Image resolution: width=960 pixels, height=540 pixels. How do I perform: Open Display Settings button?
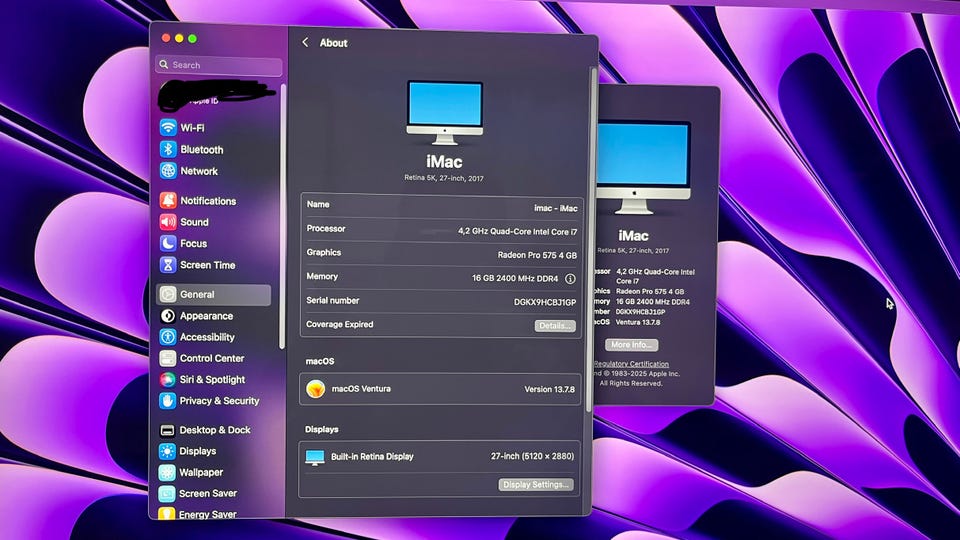(536, 484)
